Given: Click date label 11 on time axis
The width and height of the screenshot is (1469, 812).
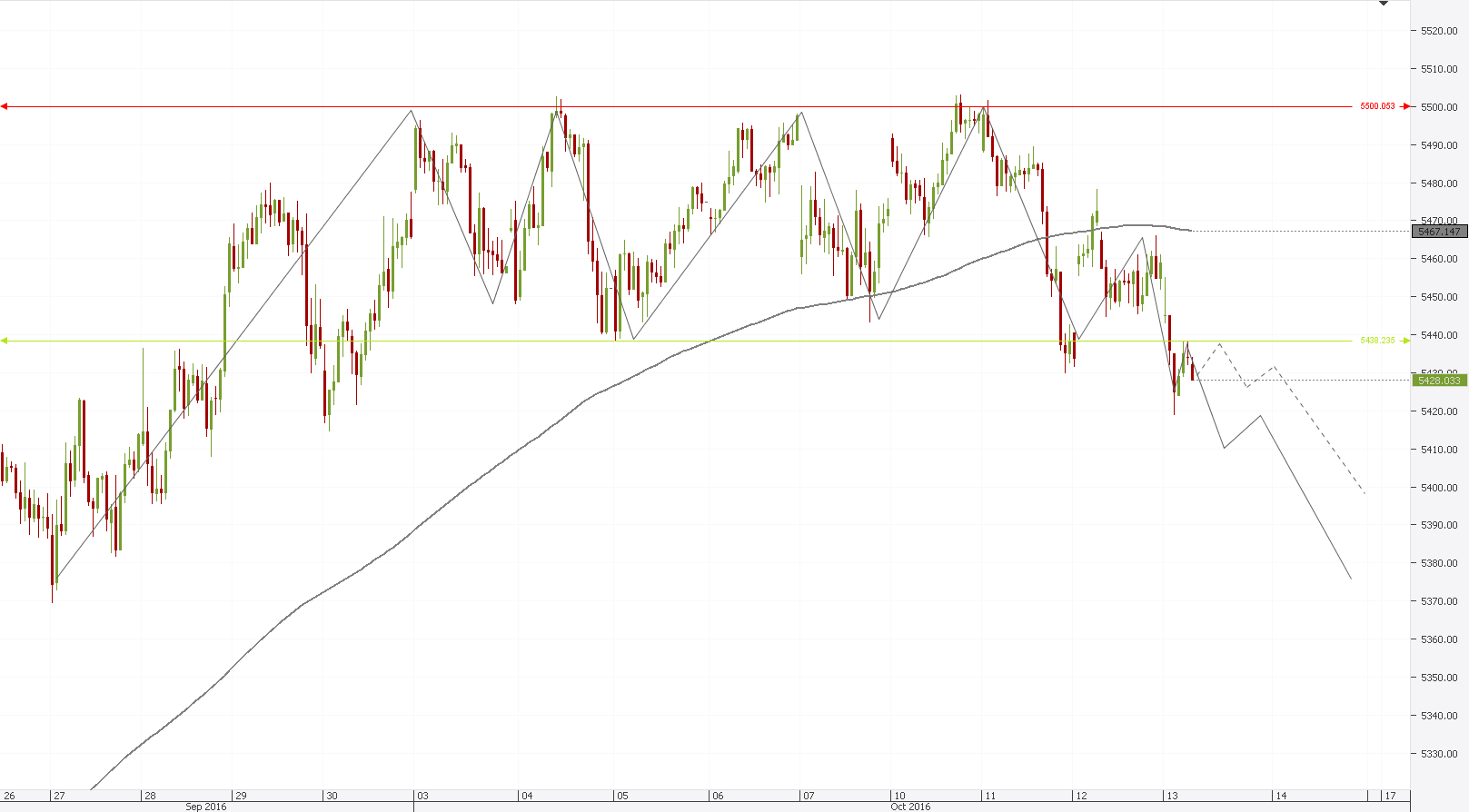Looking at the screenshot, I should [x=990, y=796].
